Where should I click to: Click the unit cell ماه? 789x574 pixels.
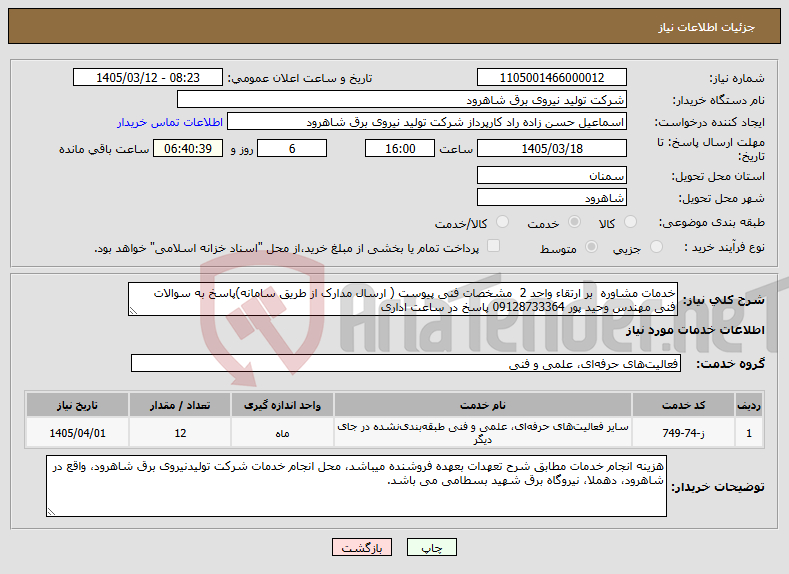pos(282,433)
